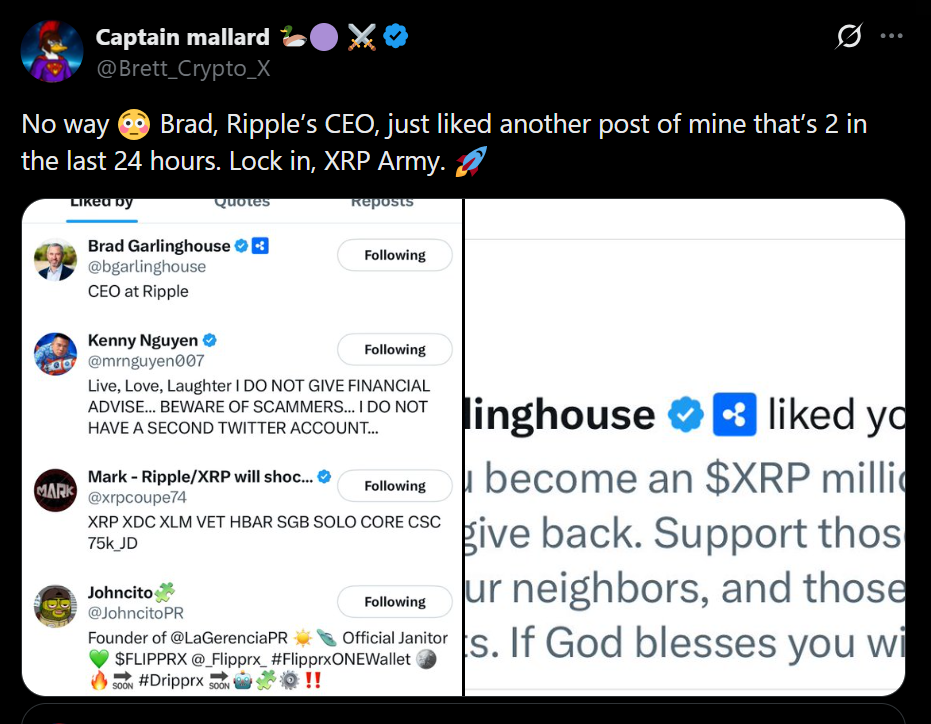Click the MARK profile avatar

55,490
